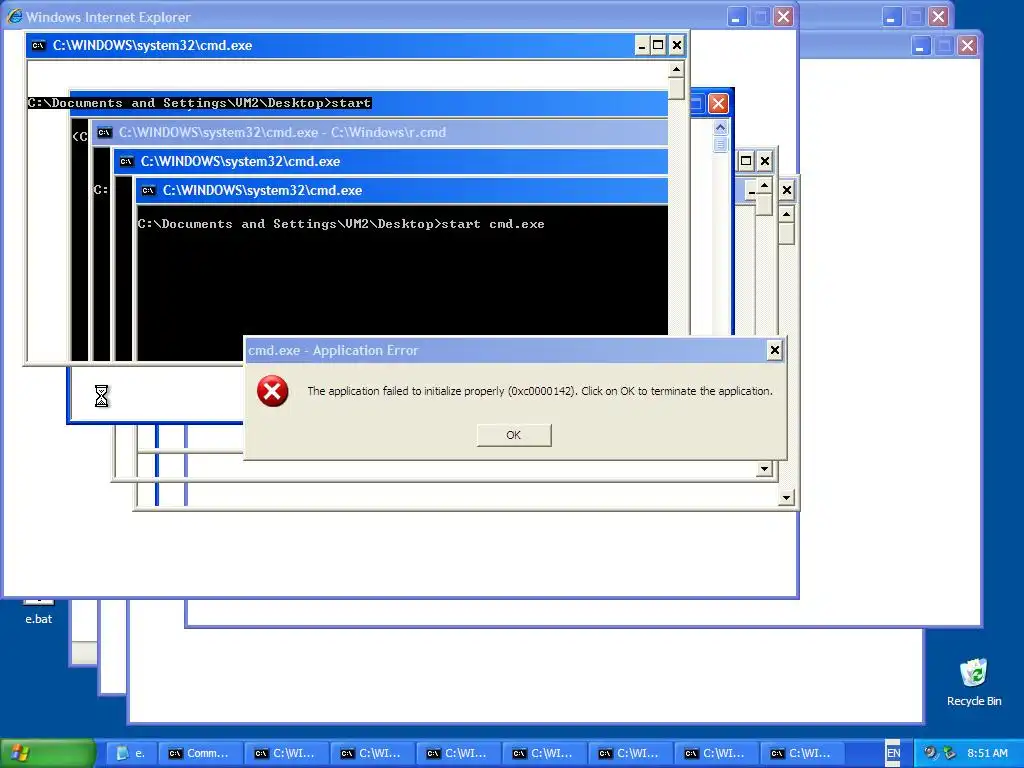The image size is (1024, 768).
Task: Click the lowest scroll-down arrow under the dialog
Action: coord(786,498)
